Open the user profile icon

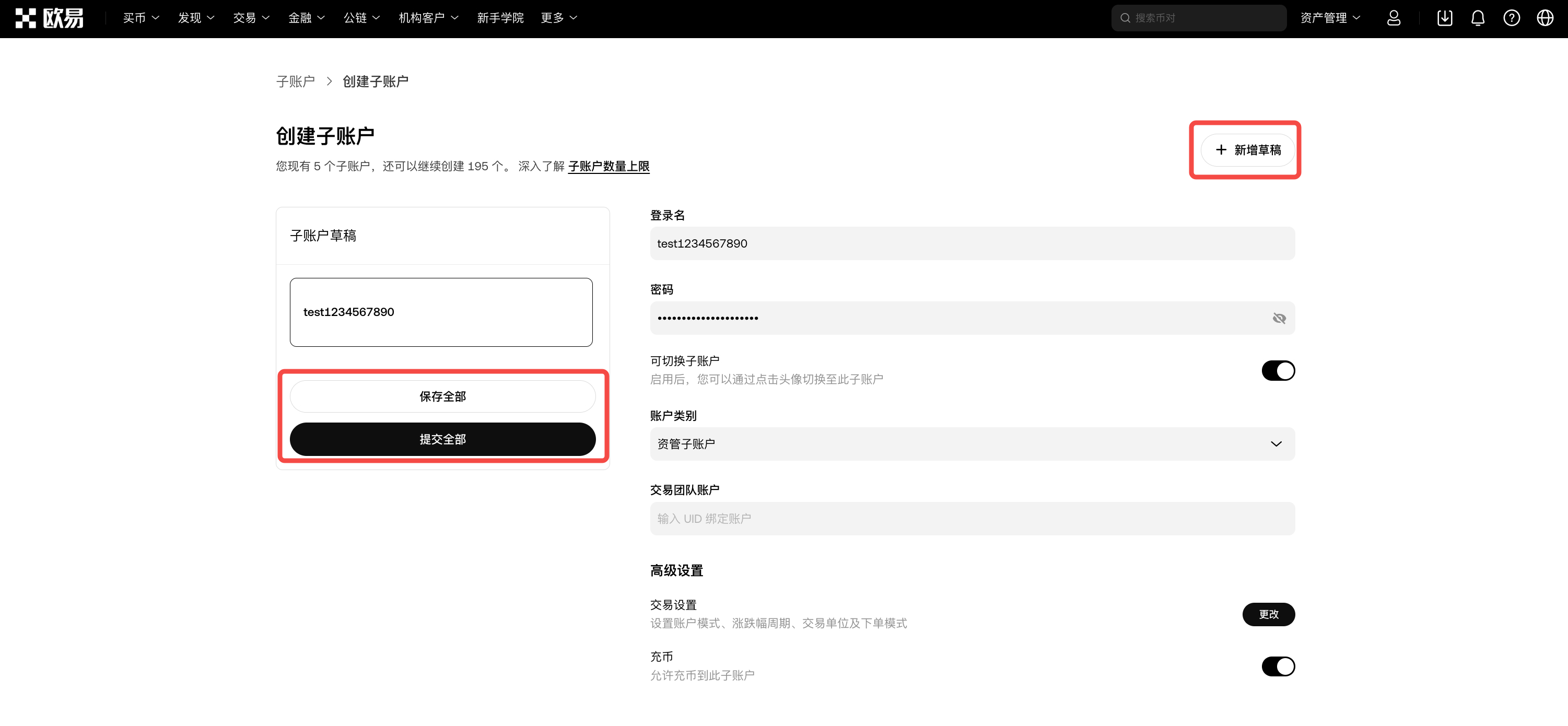click(x=1394, y=18)
